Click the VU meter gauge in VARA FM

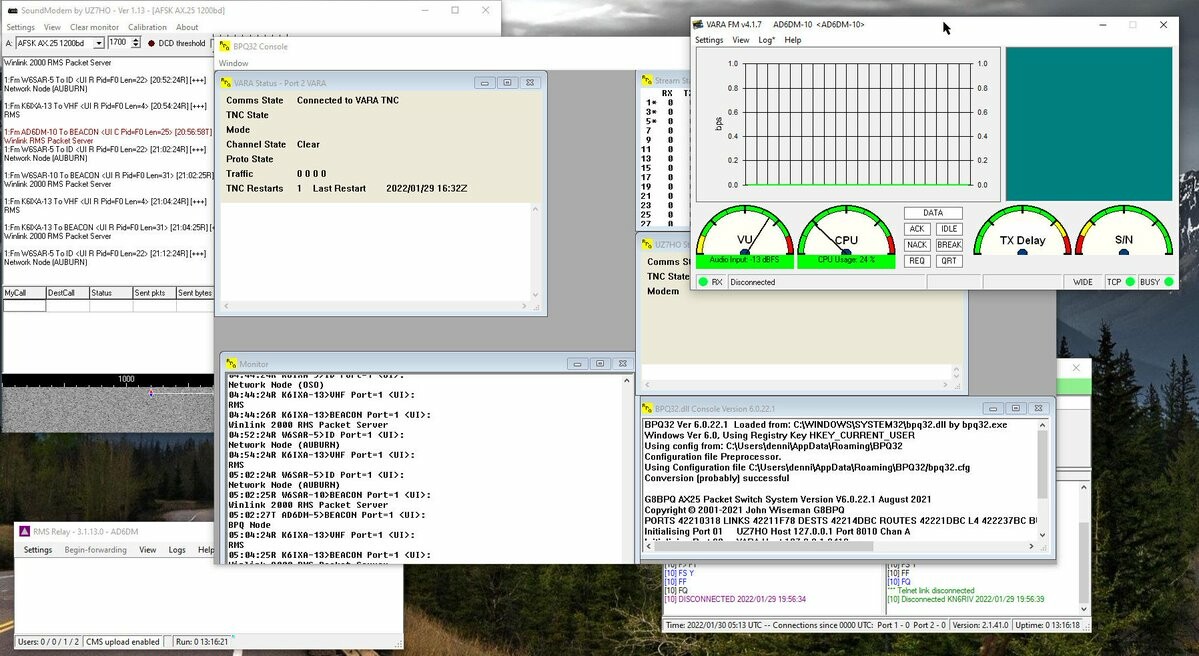coord(745,230)
